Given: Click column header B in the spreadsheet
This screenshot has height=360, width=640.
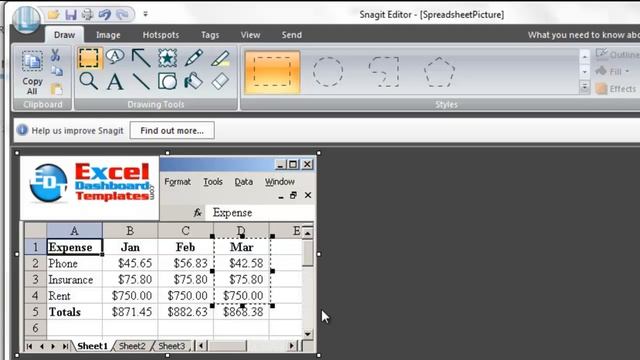Looking at the screenshot, I should (130, 231).
